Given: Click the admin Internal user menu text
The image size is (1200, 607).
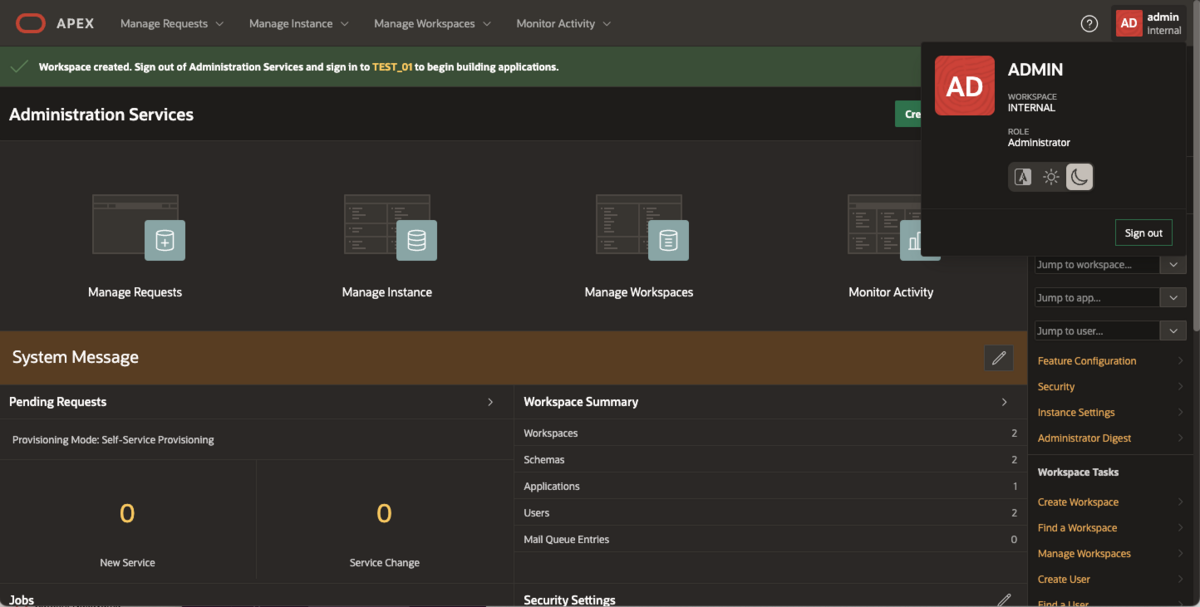Looking at the screenshot, I should (1164, 23).
